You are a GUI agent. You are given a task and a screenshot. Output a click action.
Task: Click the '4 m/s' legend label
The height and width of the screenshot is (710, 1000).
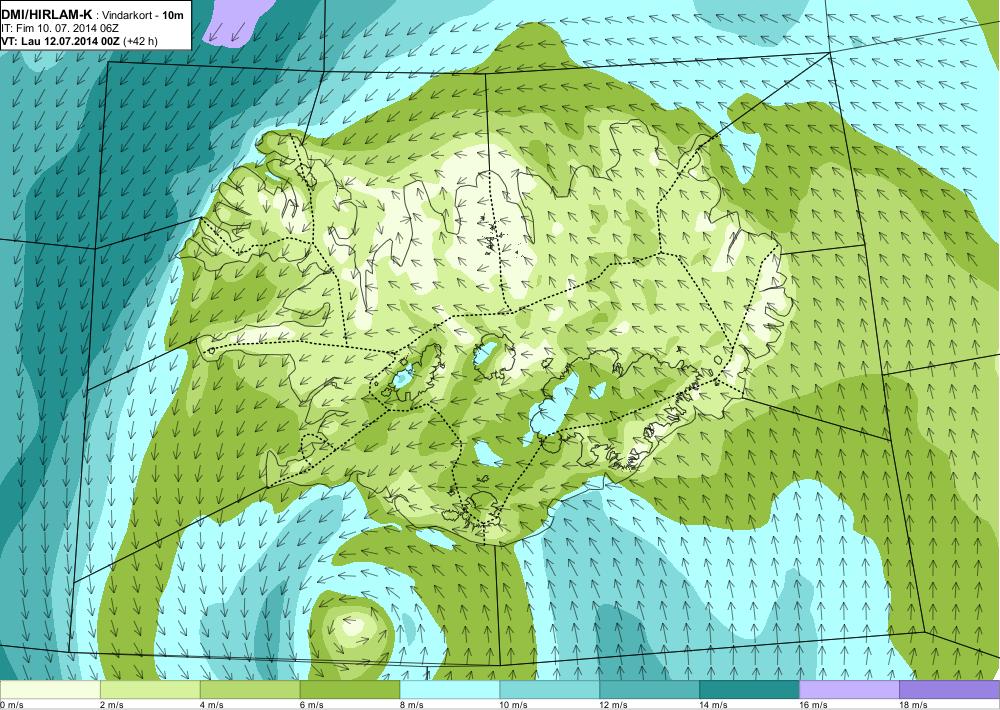click(x=212, y=704)
